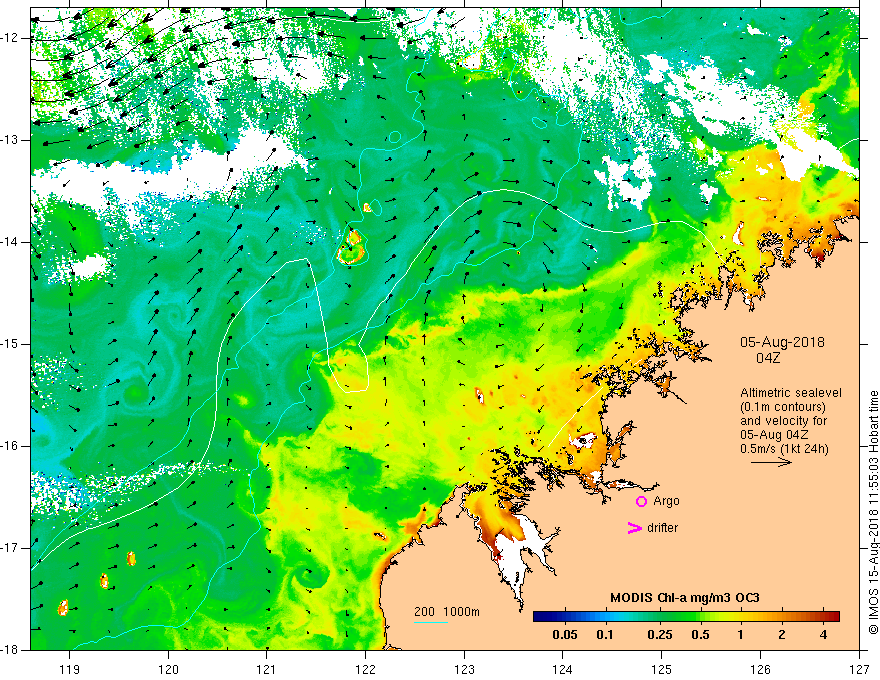Click the IMOS copyright timestamp on the right edge
The height and width of the screenshot is (680, 880).
(x=873, y=513)
